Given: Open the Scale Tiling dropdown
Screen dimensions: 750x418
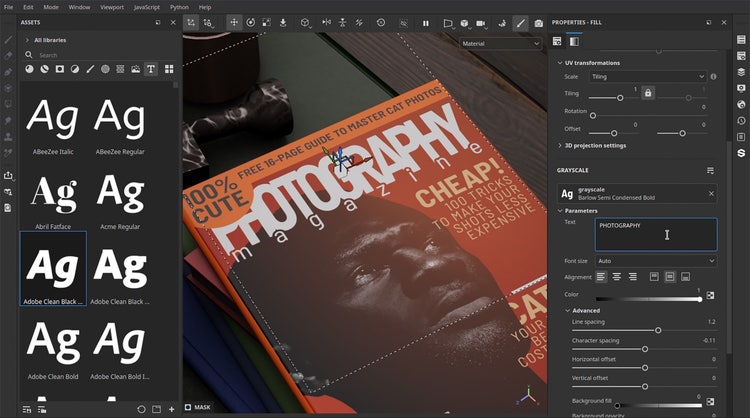Looking at the screenshot, I should [x=647, y=76].
